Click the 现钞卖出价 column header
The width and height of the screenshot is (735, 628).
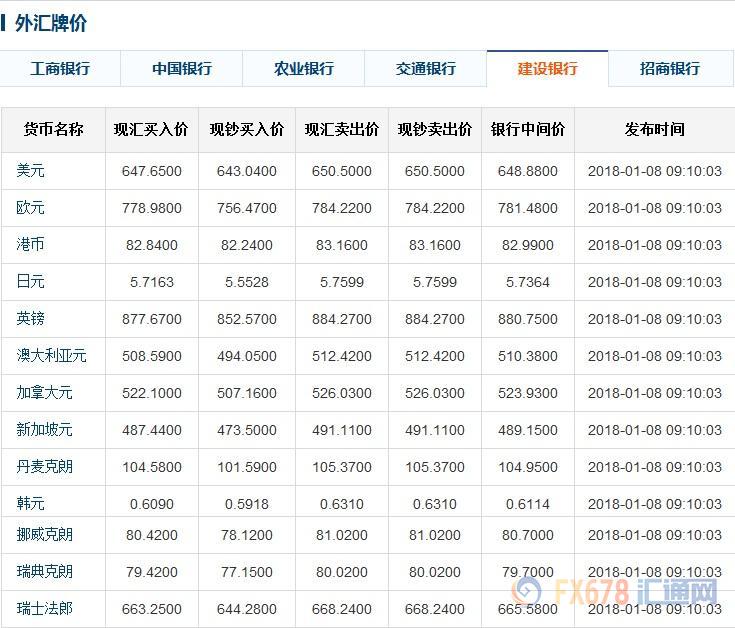pyautogui.click(x=435, y=129)
